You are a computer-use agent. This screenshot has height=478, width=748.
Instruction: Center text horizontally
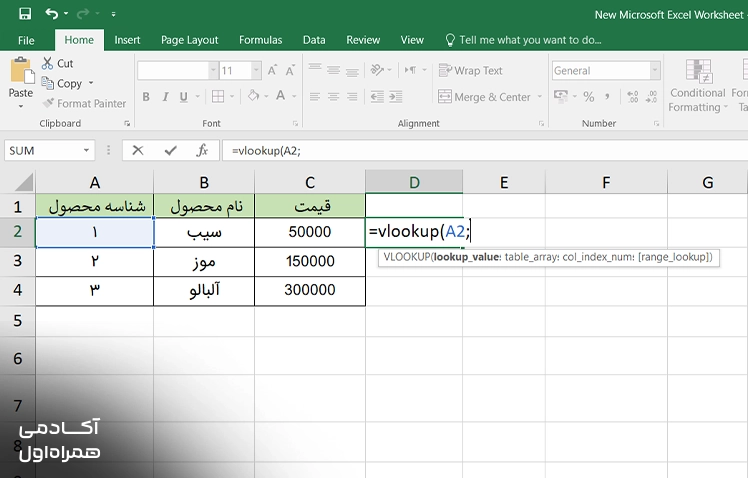(x=333, y=97)
